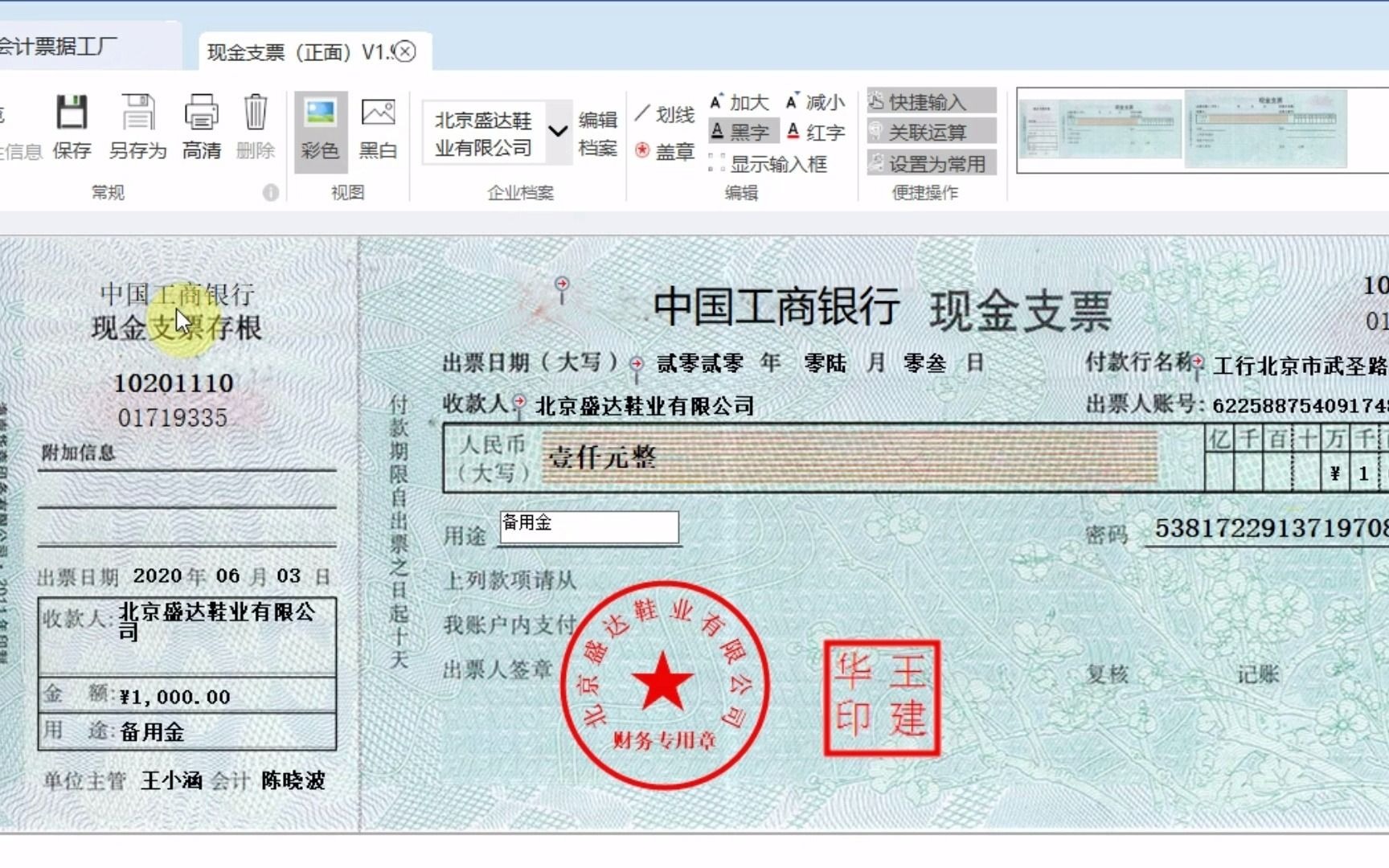Toggle show input boxes (显示输入框)
The image size is (1389, 868).
(768, 164)
